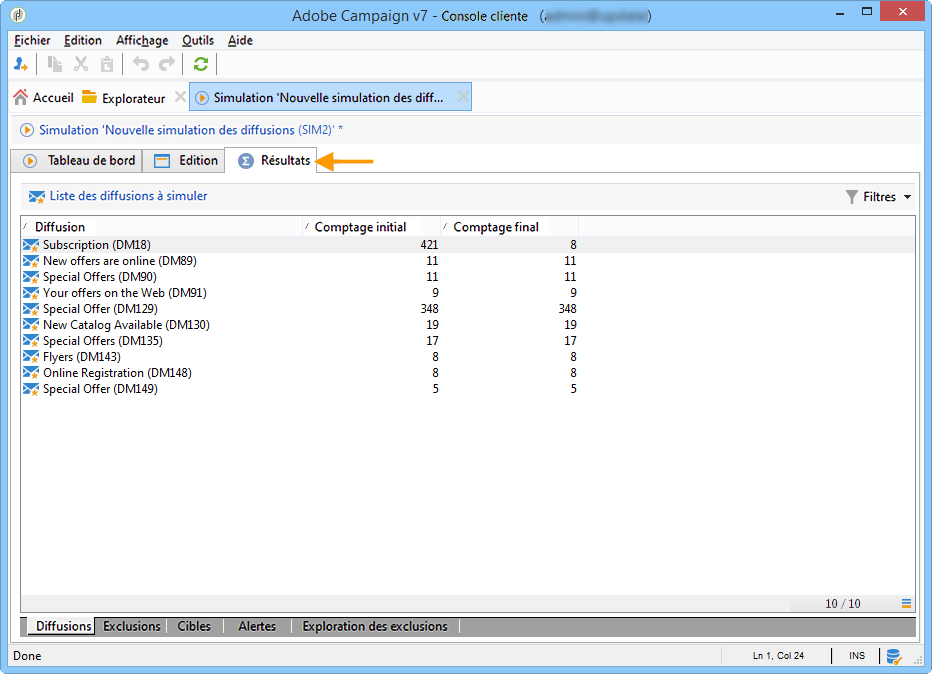Click delivery icon of Subscription (DM18)
The image size is (945, 688).
pyautogui.click(x=31, y=245)
